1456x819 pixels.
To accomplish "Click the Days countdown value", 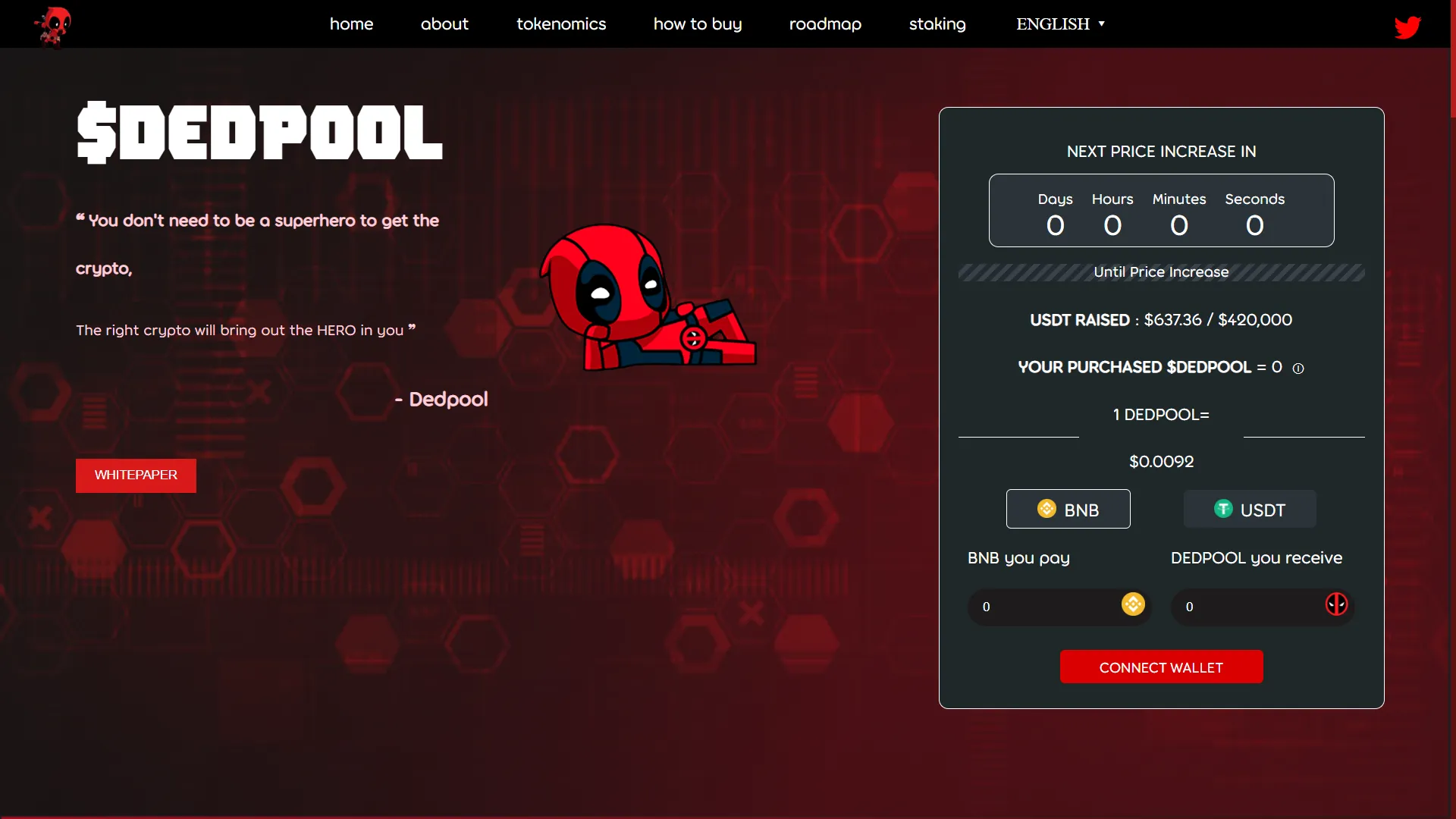I will click(1055, 226).
